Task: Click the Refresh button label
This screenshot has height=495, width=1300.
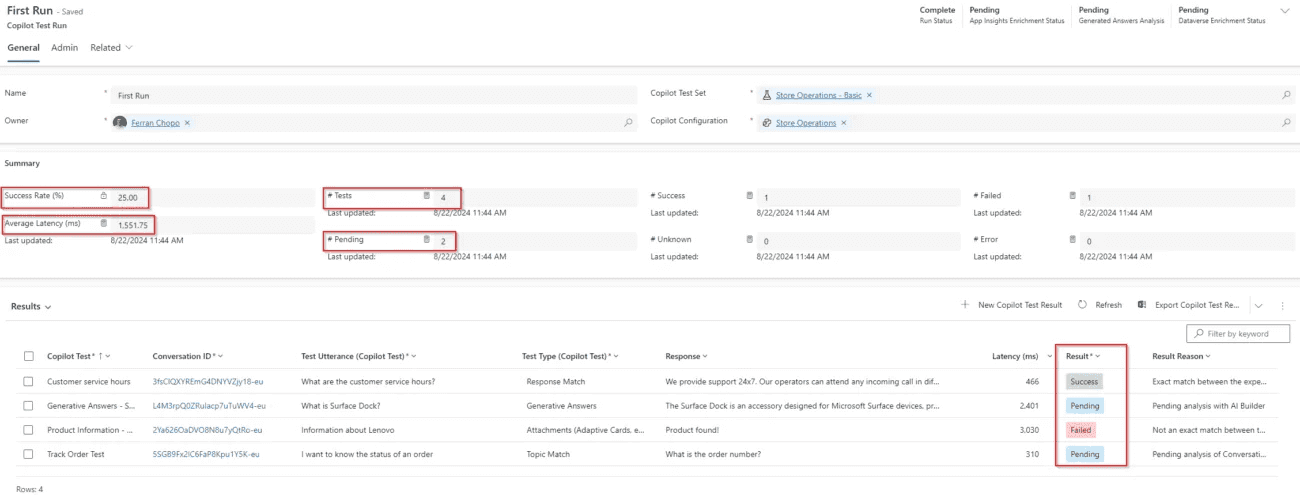Action: pos(1108,305)
